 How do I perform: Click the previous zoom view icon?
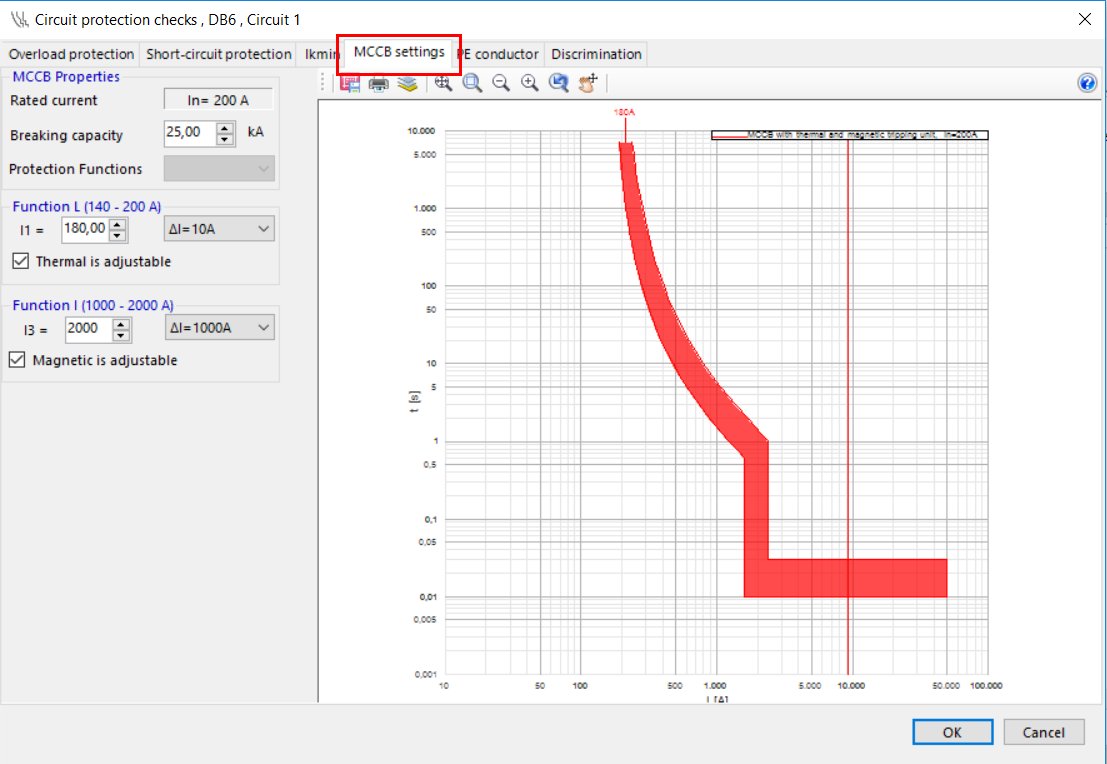(559, 84)
